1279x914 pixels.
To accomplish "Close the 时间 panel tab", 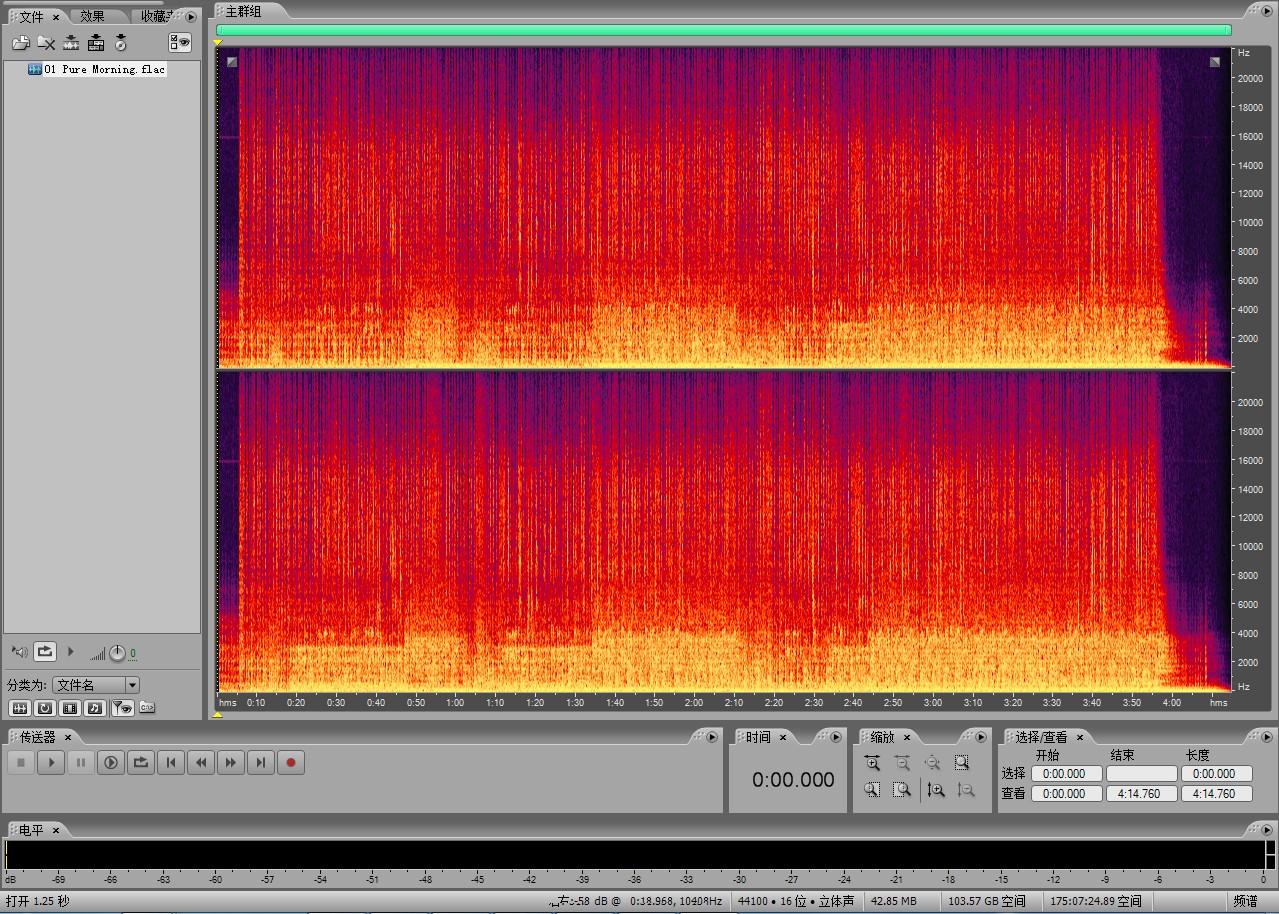I will click(783, 738).
